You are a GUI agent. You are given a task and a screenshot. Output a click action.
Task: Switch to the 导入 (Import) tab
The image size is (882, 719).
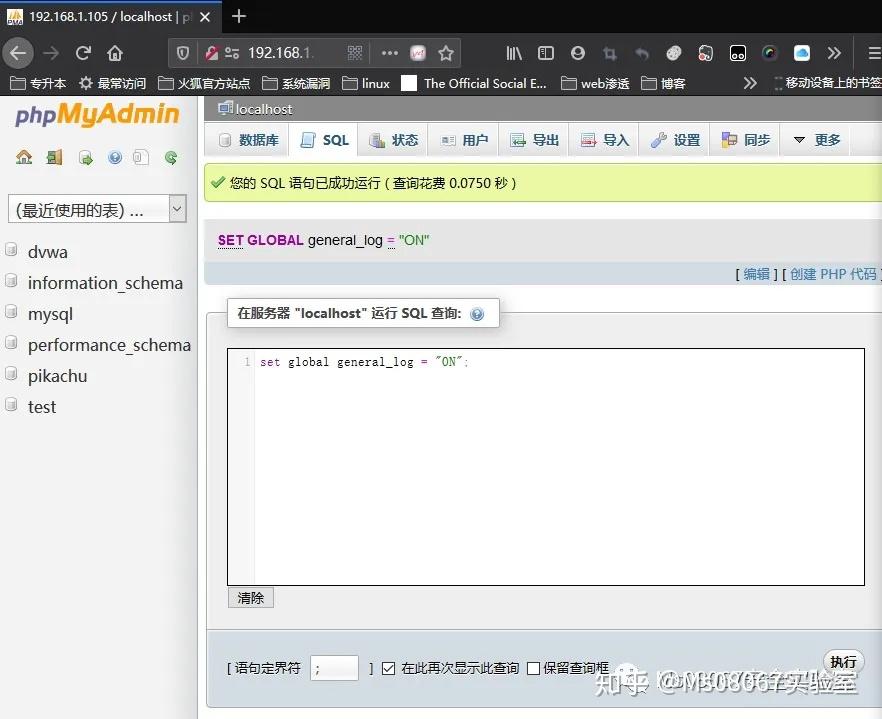click(605, 140)
